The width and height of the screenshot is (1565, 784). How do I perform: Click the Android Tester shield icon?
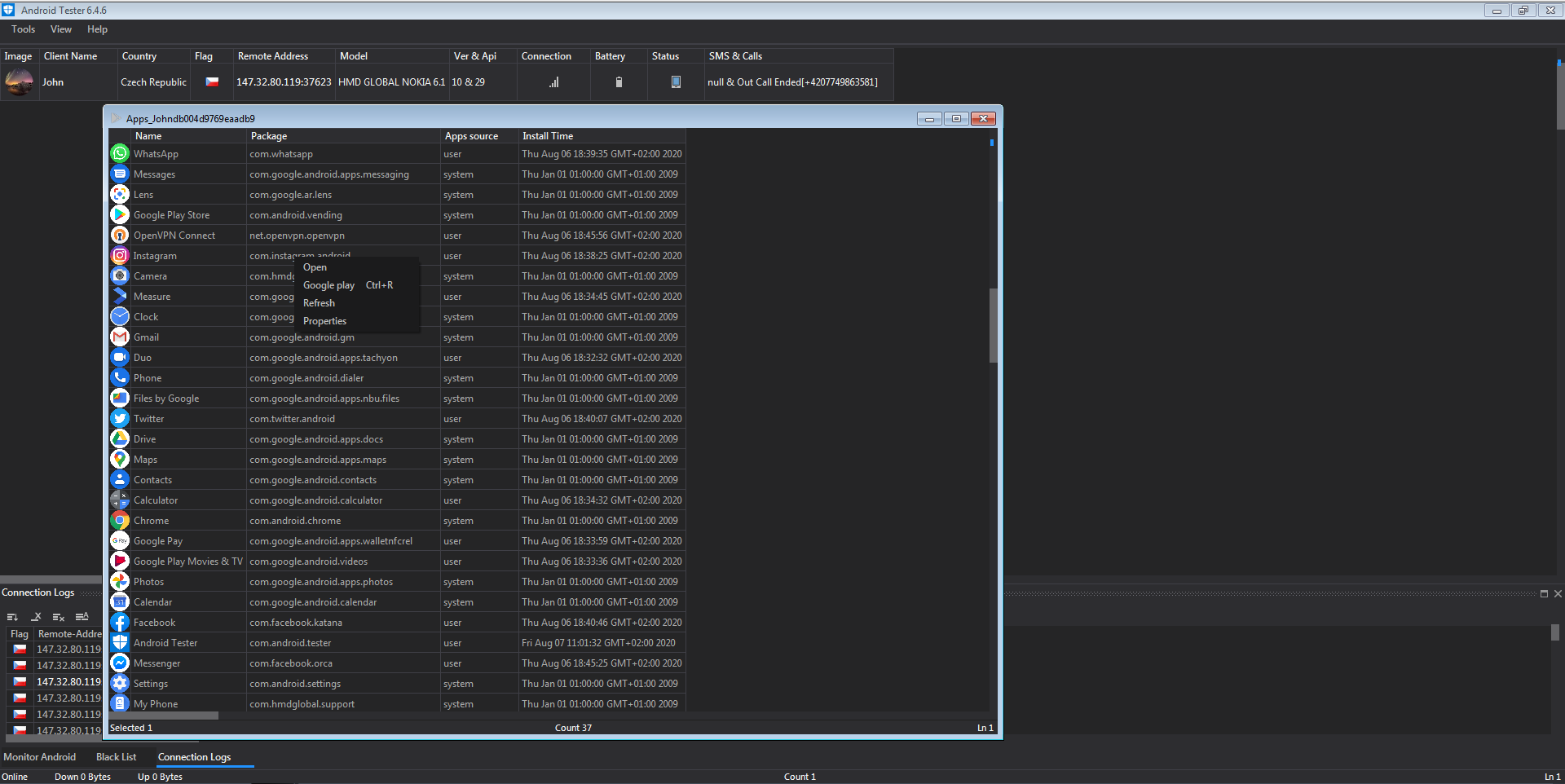coord(120,642)
